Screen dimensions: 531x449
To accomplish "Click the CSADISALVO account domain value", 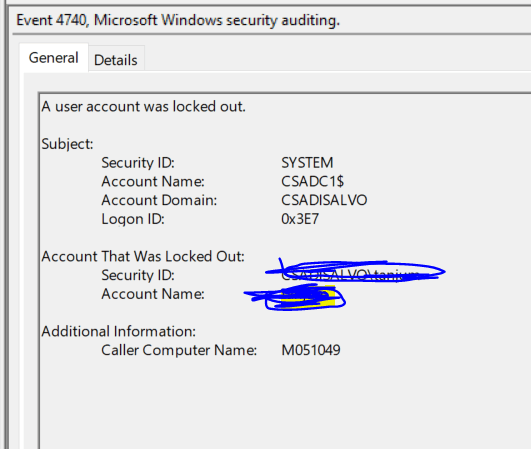I will [324, 200].
